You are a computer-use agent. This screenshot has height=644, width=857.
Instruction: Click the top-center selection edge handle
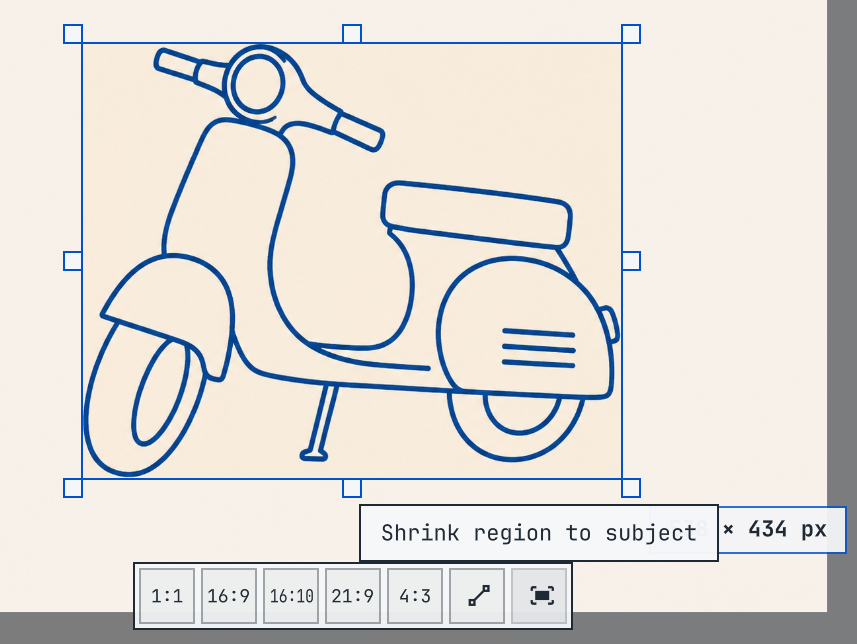coord(352,34)
